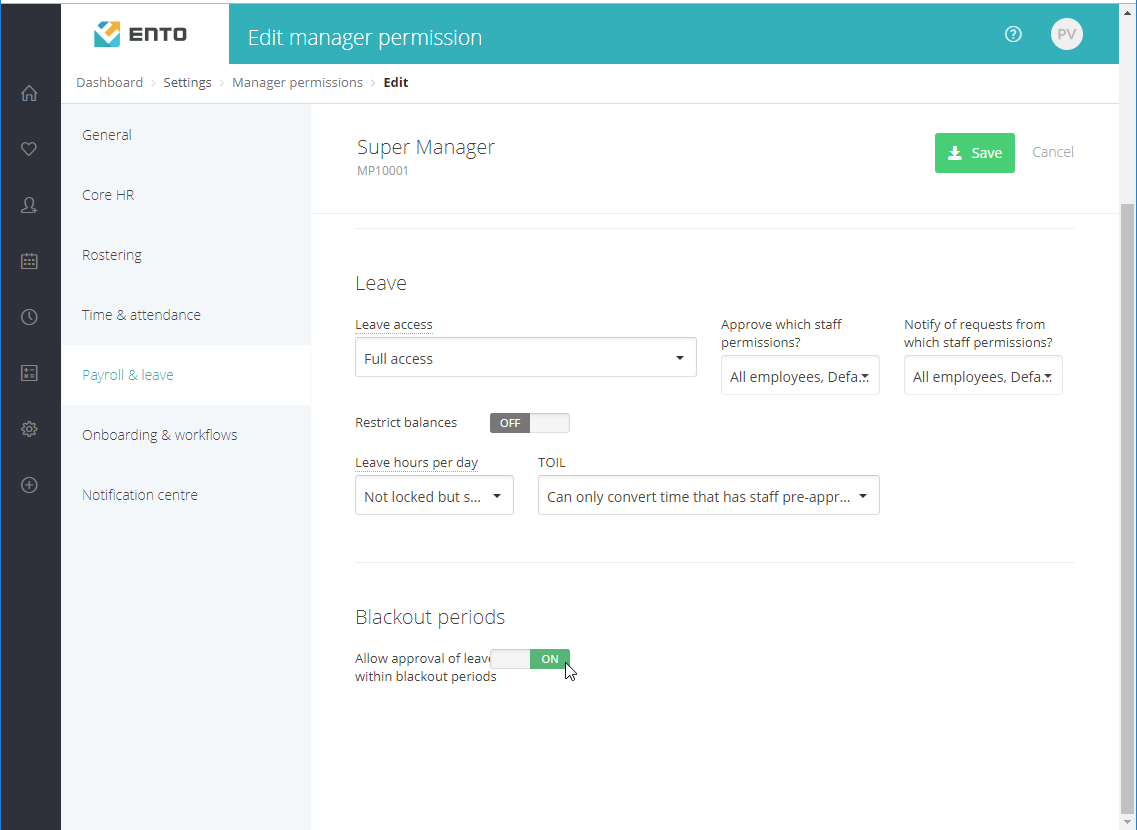Screen dimensions: 1137x830
Task: Open the calendar rostering icon
Action: coord(29,261)
